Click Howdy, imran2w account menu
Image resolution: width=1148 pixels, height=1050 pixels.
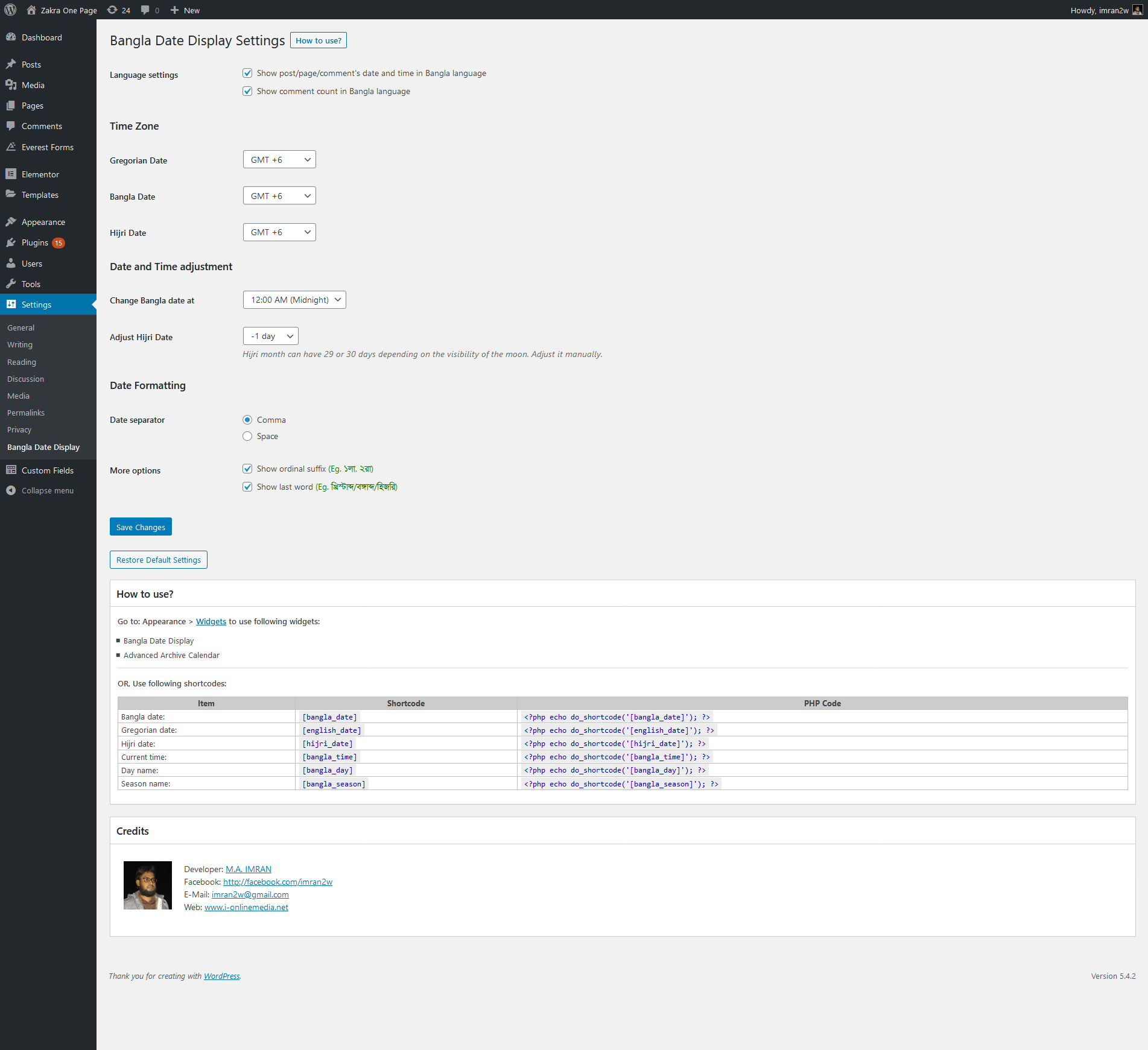pos(1106,10)
